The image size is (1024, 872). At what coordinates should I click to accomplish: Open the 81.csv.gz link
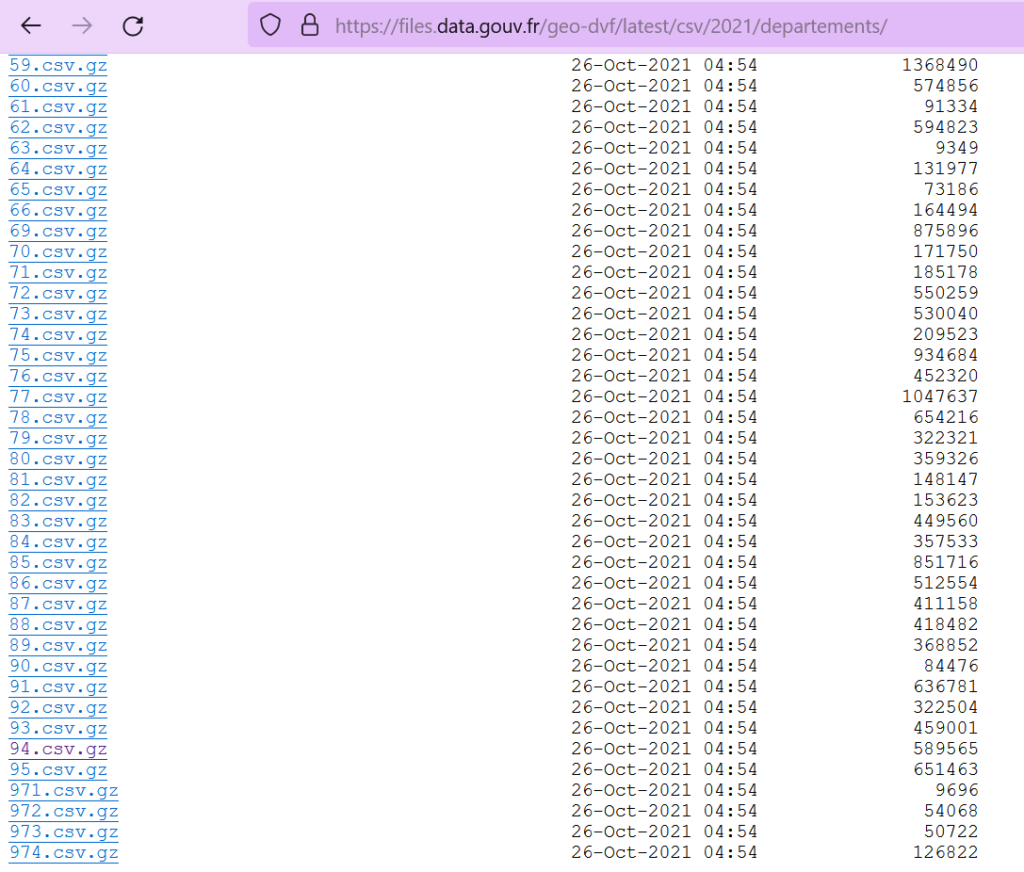pos(58,480)
